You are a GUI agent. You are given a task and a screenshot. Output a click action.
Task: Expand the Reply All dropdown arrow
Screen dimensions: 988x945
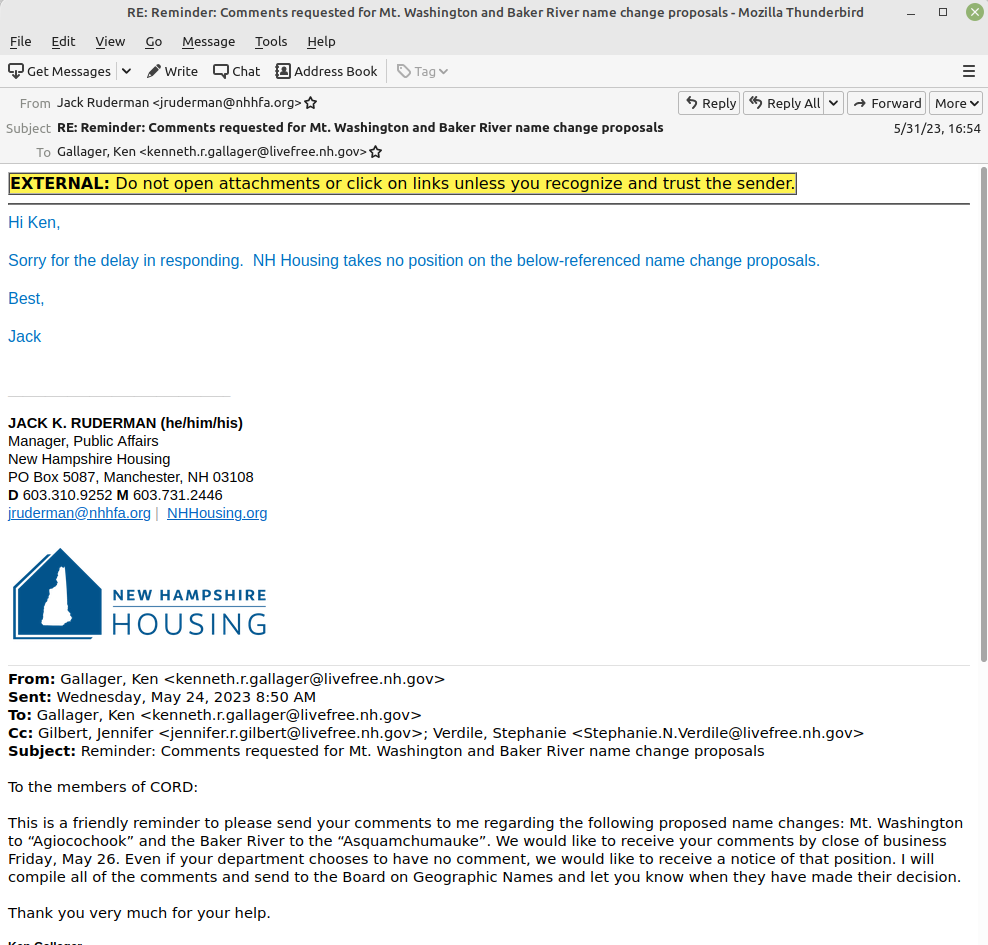tap(833, 103)
